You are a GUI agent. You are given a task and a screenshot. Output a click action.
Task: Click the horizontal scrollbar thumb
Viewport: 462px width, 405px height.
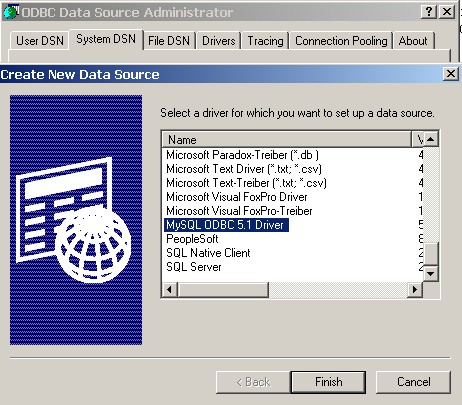click(223, 289)
